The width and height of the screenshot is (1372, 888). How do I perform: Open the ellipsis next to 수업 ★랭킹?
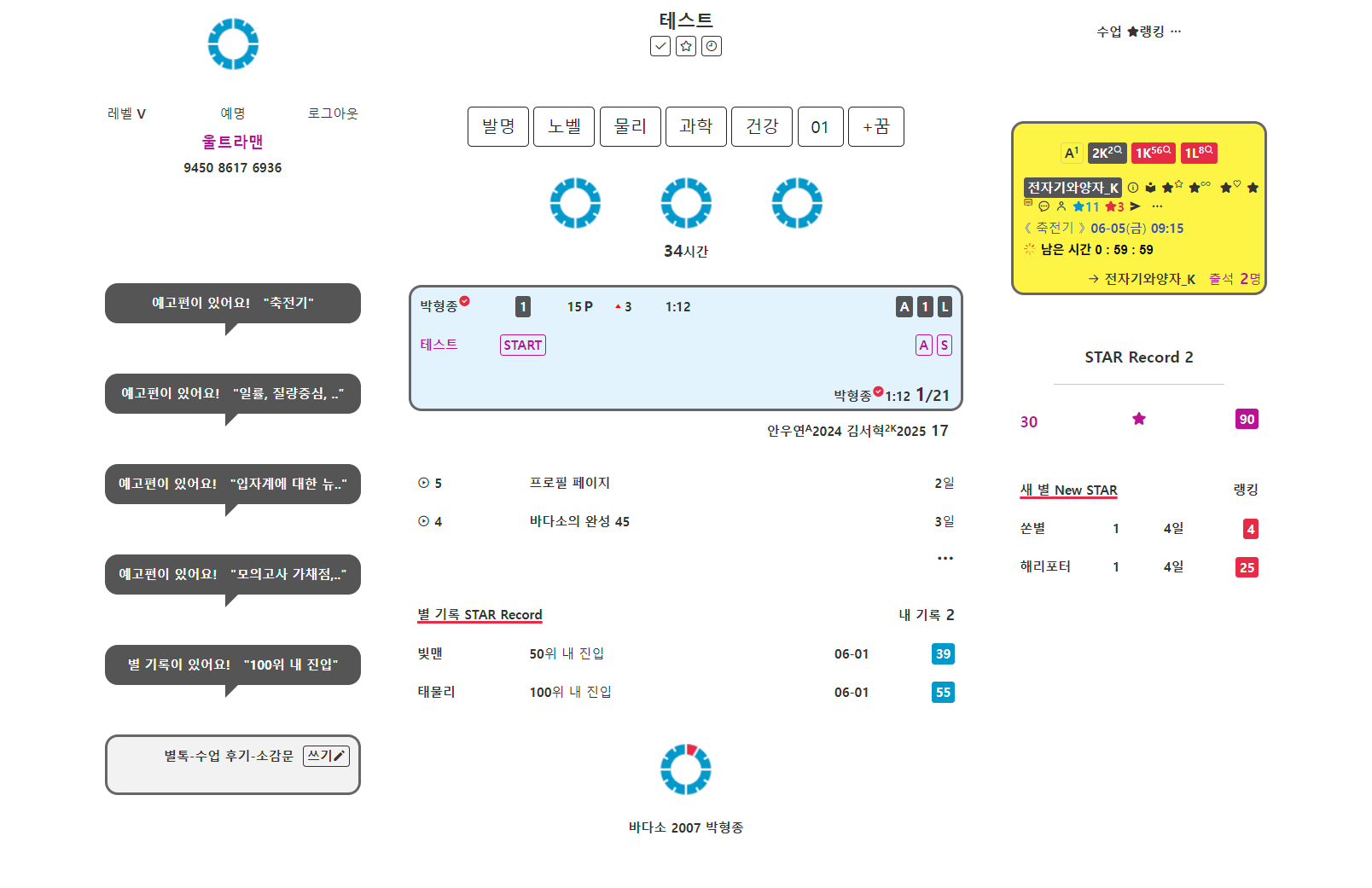(x=1176, y=32)
